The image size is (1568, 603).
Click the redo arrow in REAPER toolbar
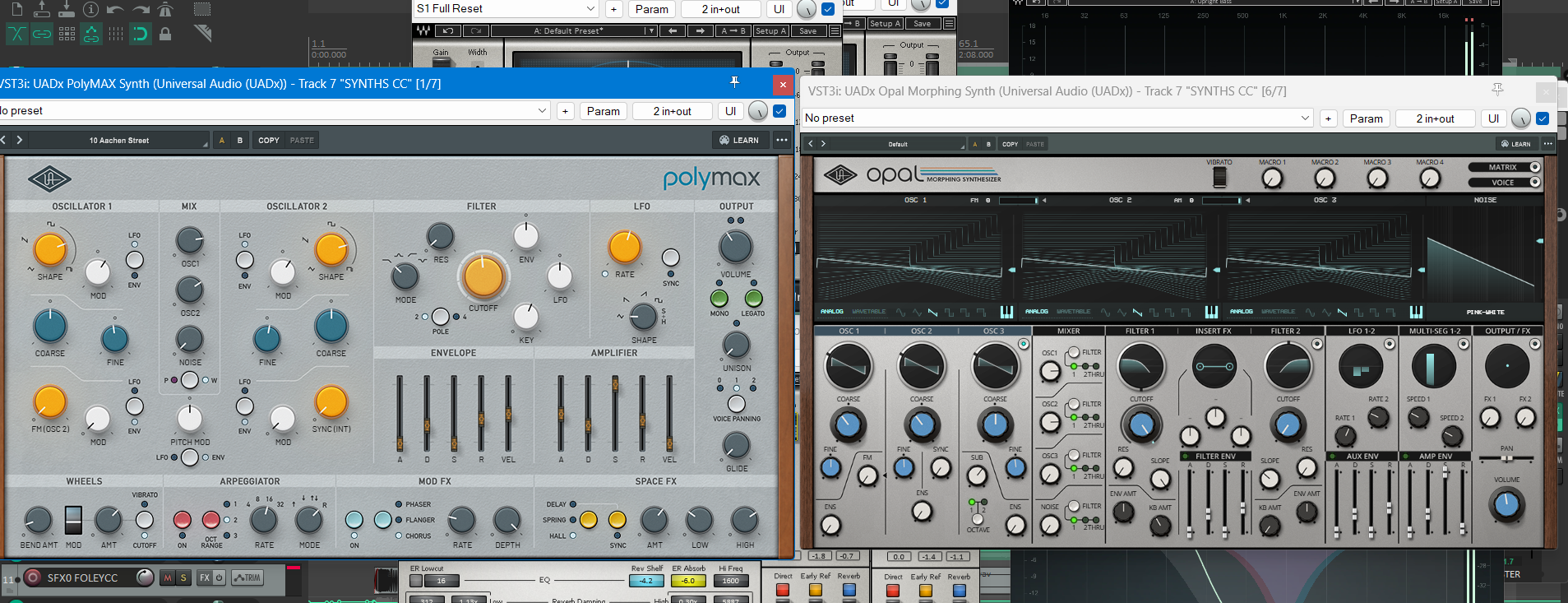click(x=141, y=9)
